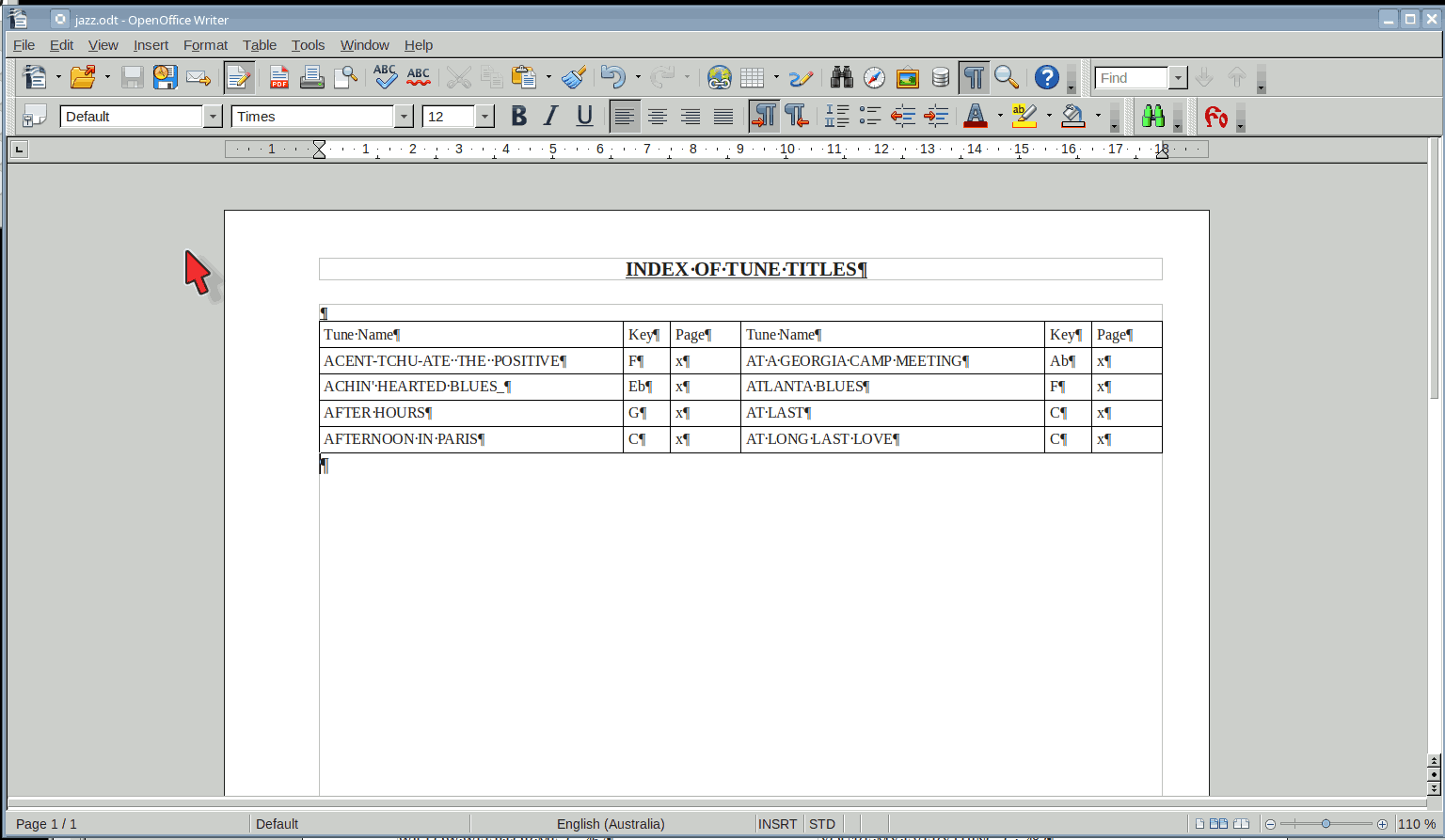Apply Highlighting color marker
Viewport: 1445px width, 840px height.
[x=1024, y=116]
